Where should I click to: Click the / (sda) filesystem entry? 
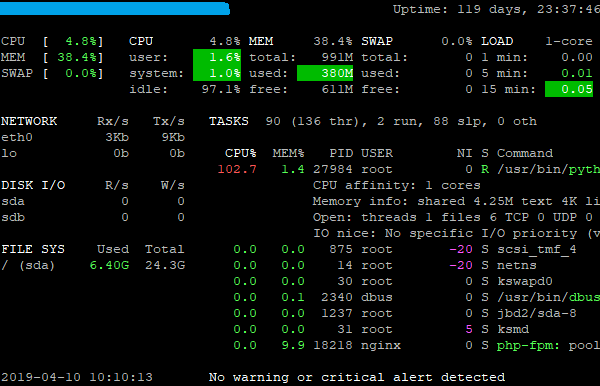[x=28, y=265]
